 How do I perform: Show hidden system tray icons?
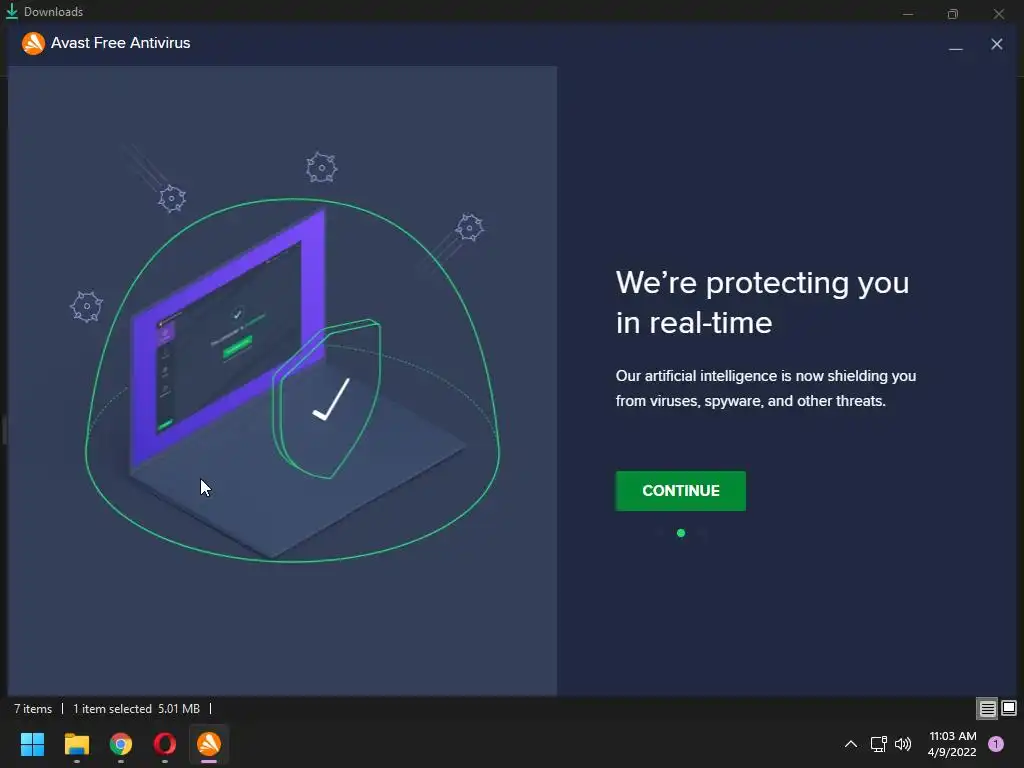tap(850, 744)
